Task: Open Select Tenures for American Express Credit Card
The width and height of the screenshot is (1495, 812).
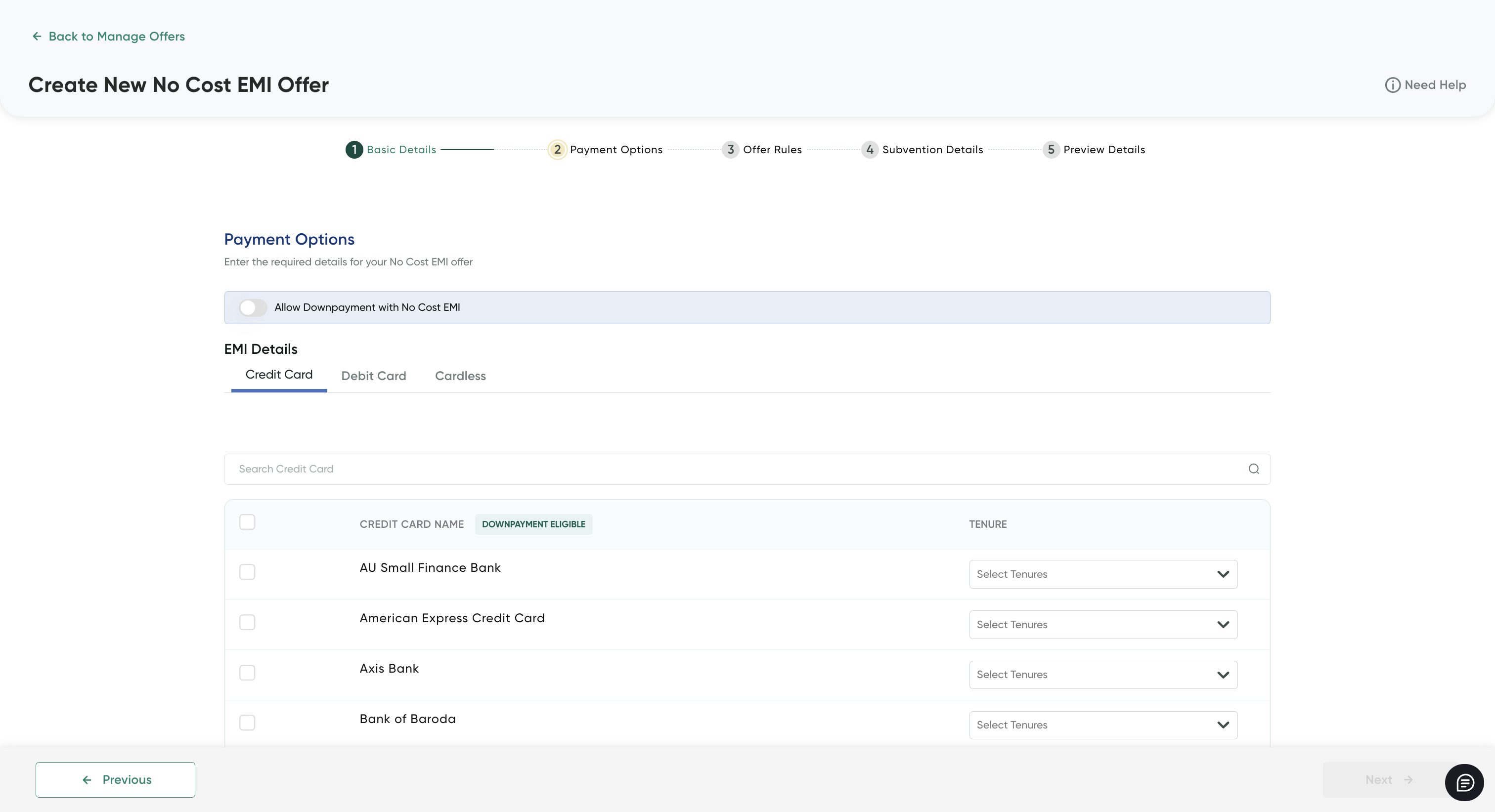Action: coord(1103,625)
